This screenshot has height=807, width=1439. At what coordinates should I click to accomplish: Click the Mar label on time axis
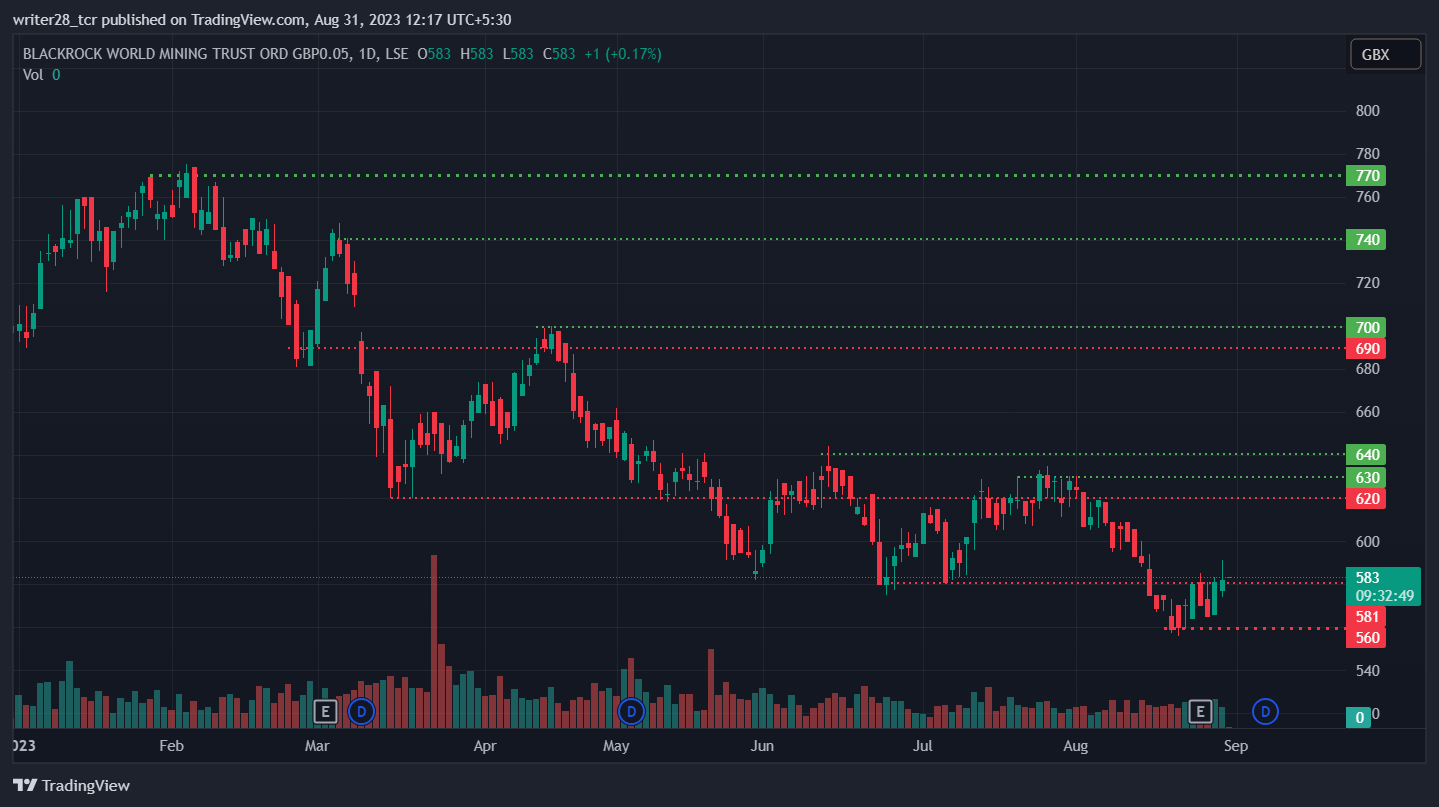(317, 746)
